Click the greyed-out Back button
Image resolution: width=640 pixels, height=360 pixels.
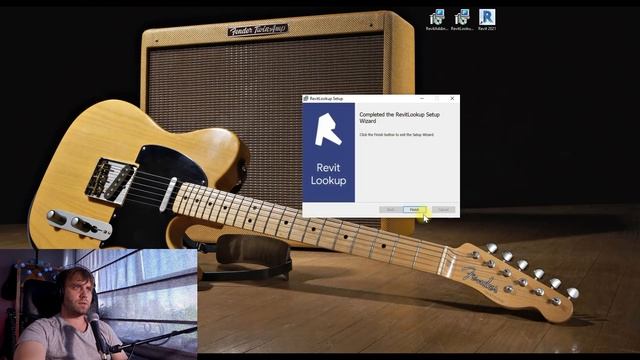click(x=390, y=209)
